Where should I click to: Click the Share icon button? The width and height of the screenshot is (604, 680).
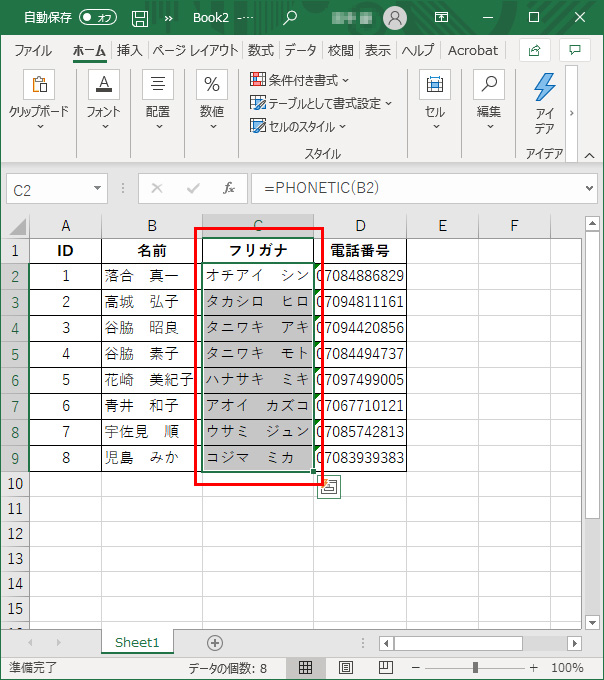coord(535,51)
